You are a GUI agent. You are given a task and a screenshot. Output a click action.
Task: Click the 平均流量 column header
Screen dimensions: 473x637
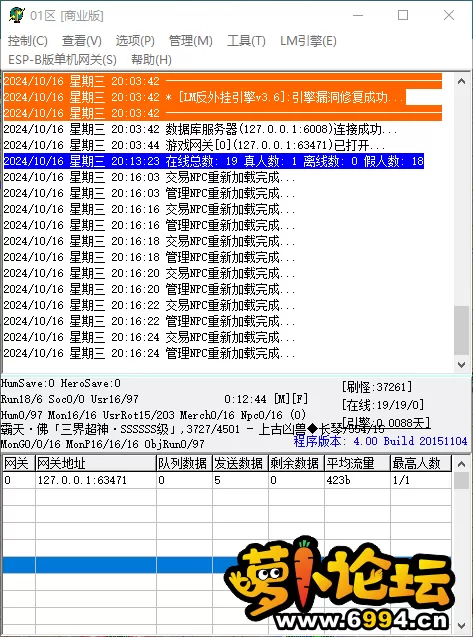click(357, 463)
